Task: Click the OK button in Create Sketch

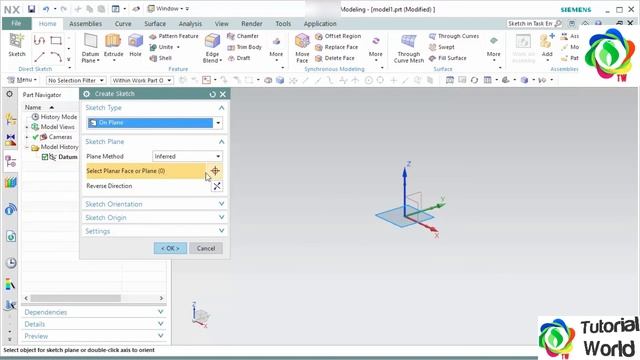Action: click(170, 248)
